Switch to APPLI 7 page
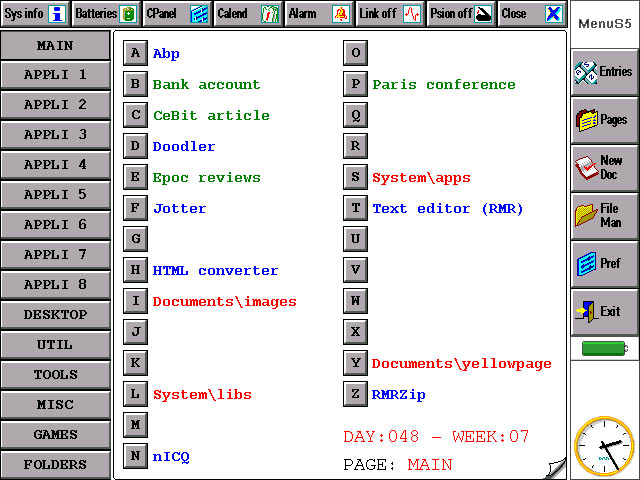The width and height of the screenshot is (640, 480). (x=55, y=255)
